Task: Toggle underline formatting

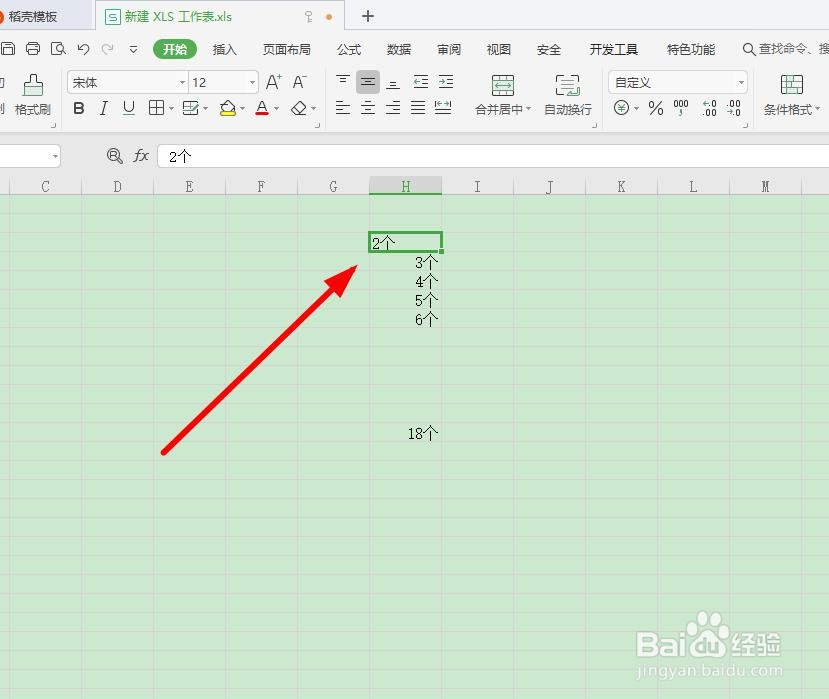Action: (x=128, y=108)
